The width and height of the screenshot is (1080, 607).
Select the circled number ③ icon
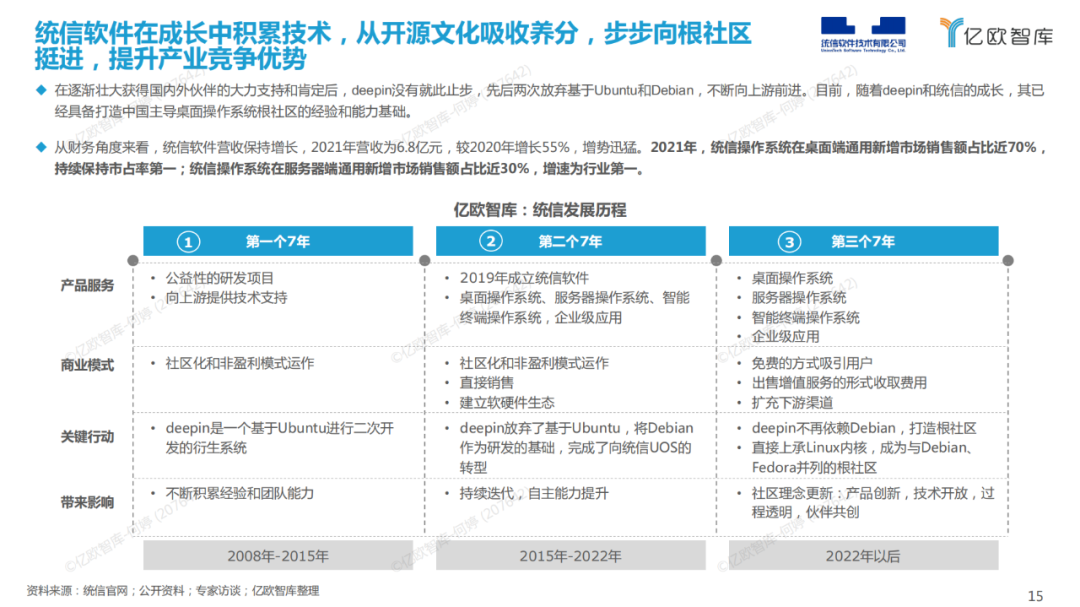click(x=789, y=241)
